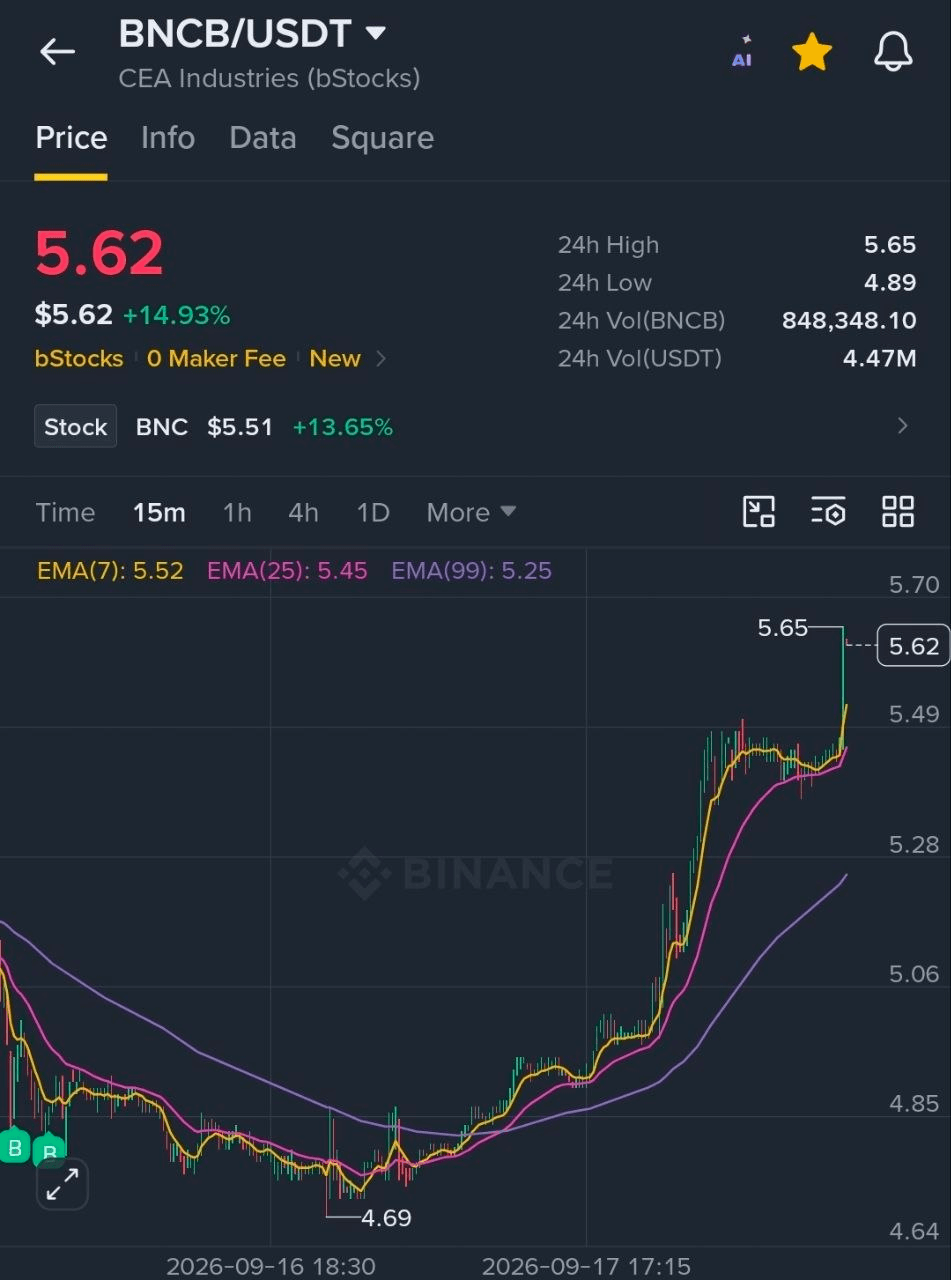951x1280 pixels.
Task: Click the 24h Vol(USDT) value 4.47M
Action: click(x=880, y=358)
